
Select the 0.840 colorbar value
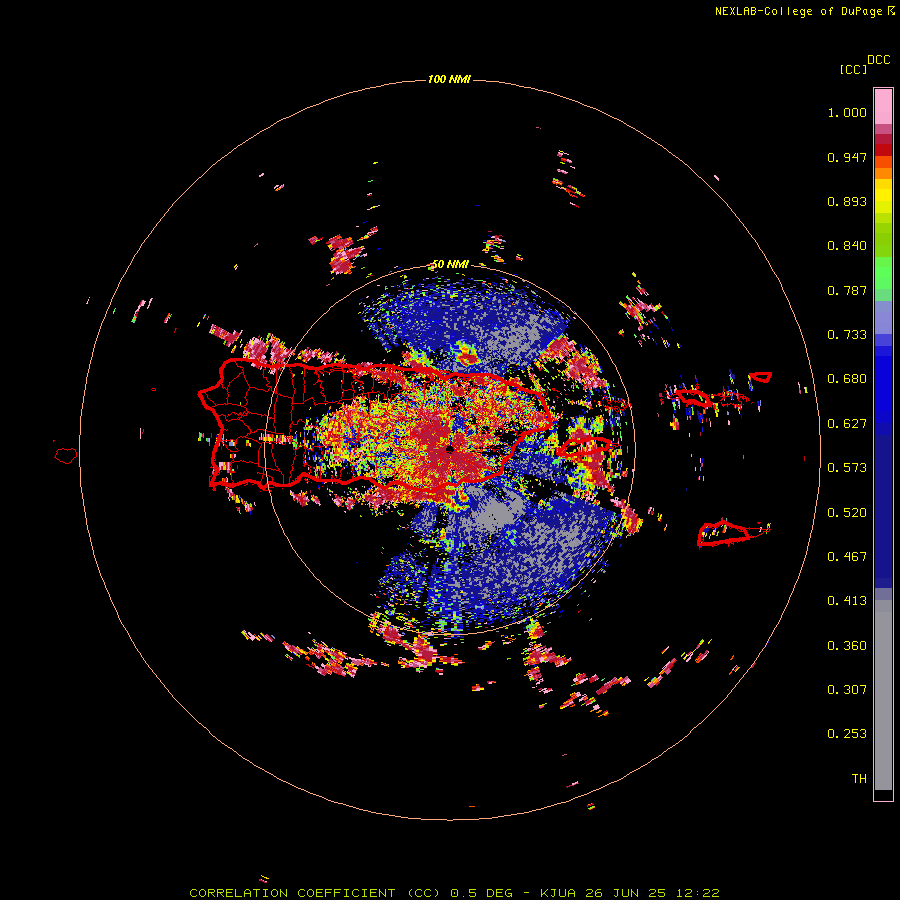847,246
